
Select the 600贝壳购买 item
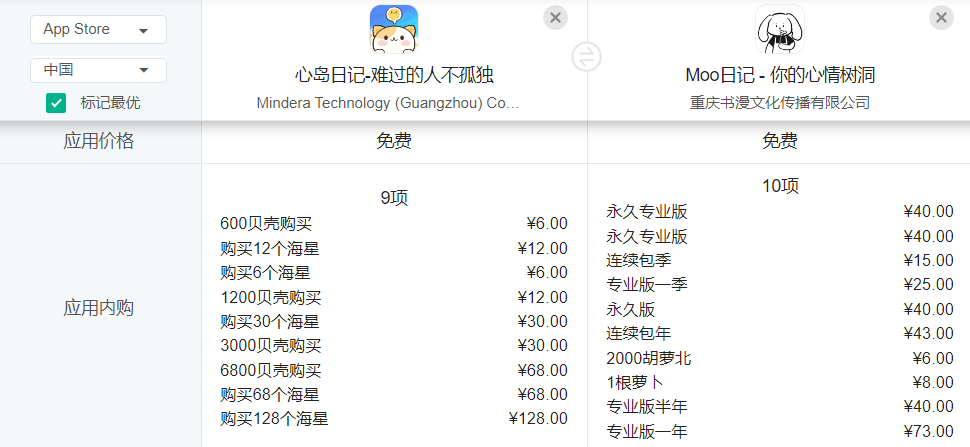pyautogui.click(x=266, y=224)
